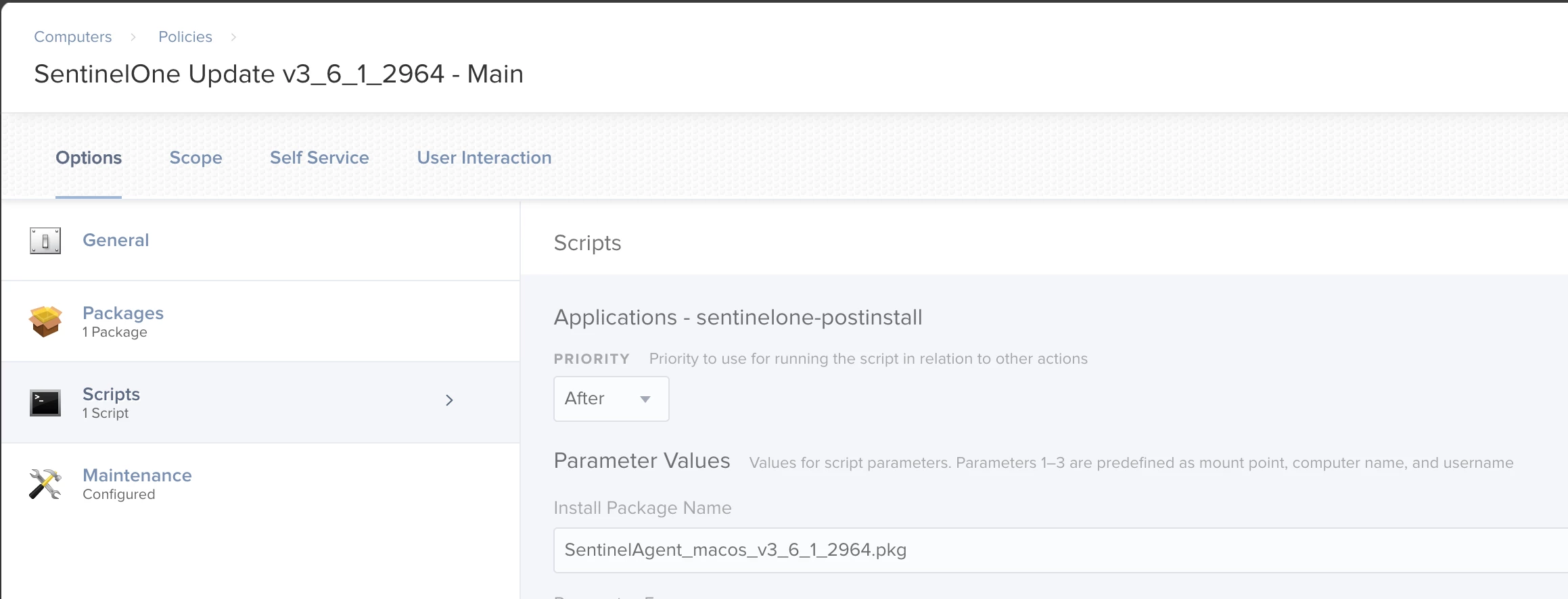Click the dropdown arrow next to After
This screenshot has width=1568, height=599.
(645, 400)
